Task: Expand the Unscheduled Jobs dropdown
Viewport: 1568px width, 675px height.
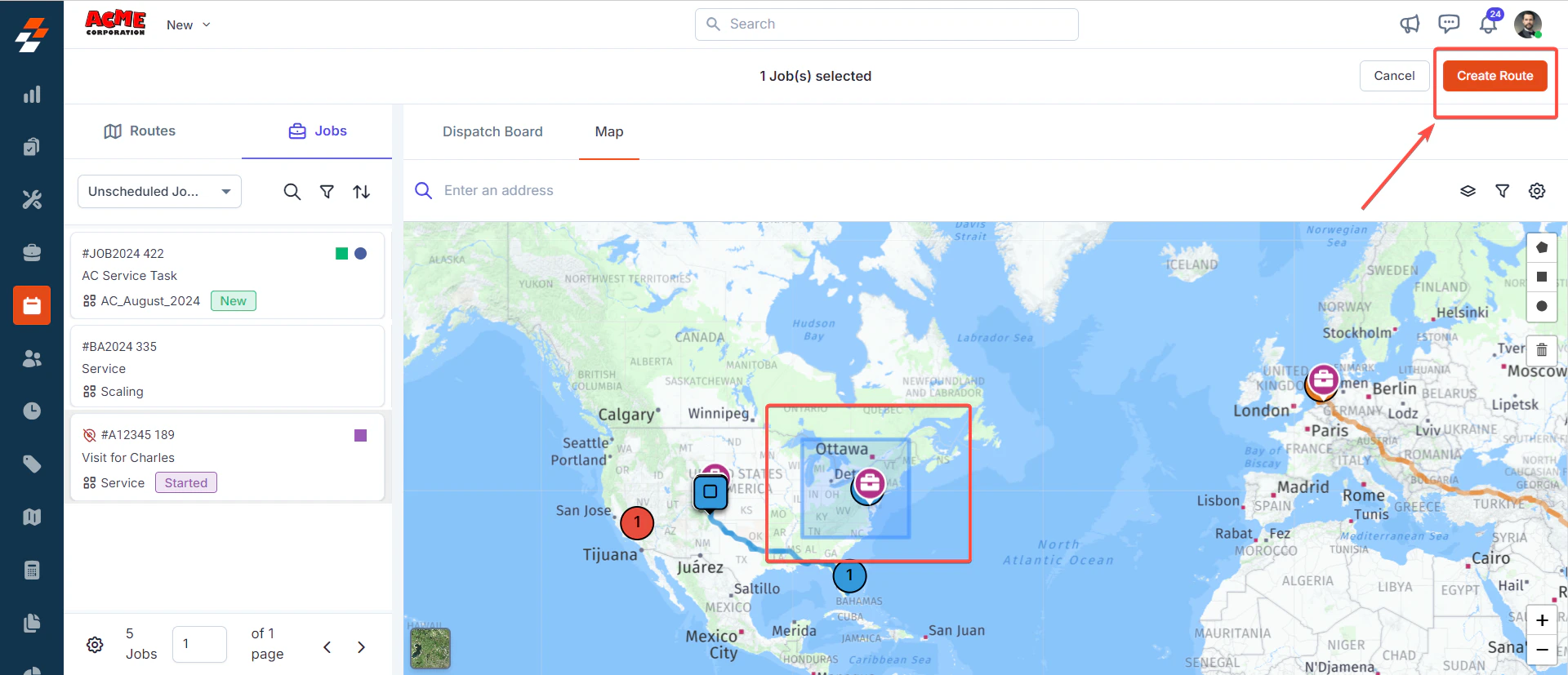Action: click(159, 191)
